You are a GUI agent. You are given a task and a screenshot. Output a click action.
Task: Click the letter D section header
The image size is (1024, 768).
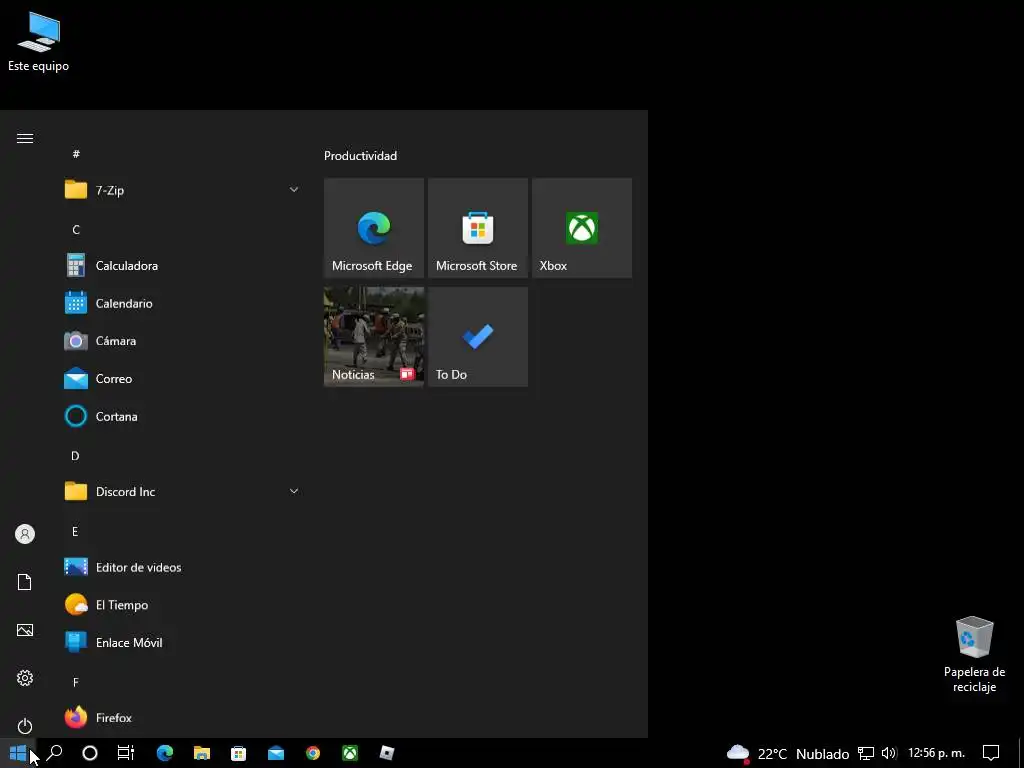click(75, 456)
